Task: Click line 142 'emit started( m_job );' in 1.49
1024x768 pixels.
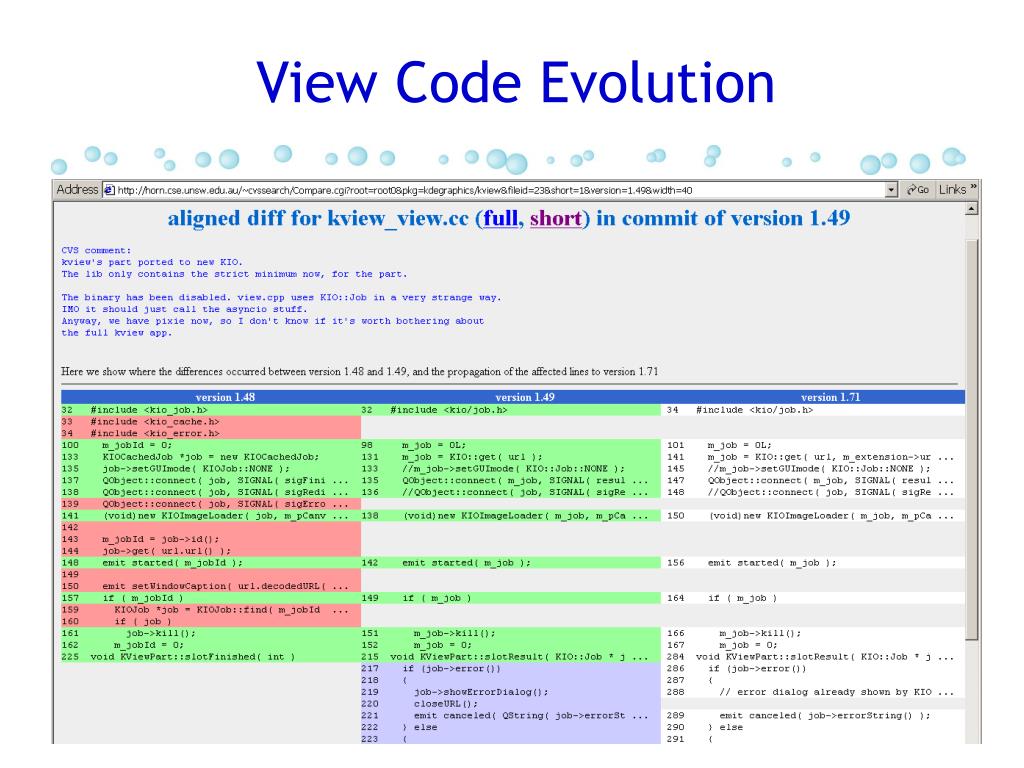Action: tap(511, 562)
